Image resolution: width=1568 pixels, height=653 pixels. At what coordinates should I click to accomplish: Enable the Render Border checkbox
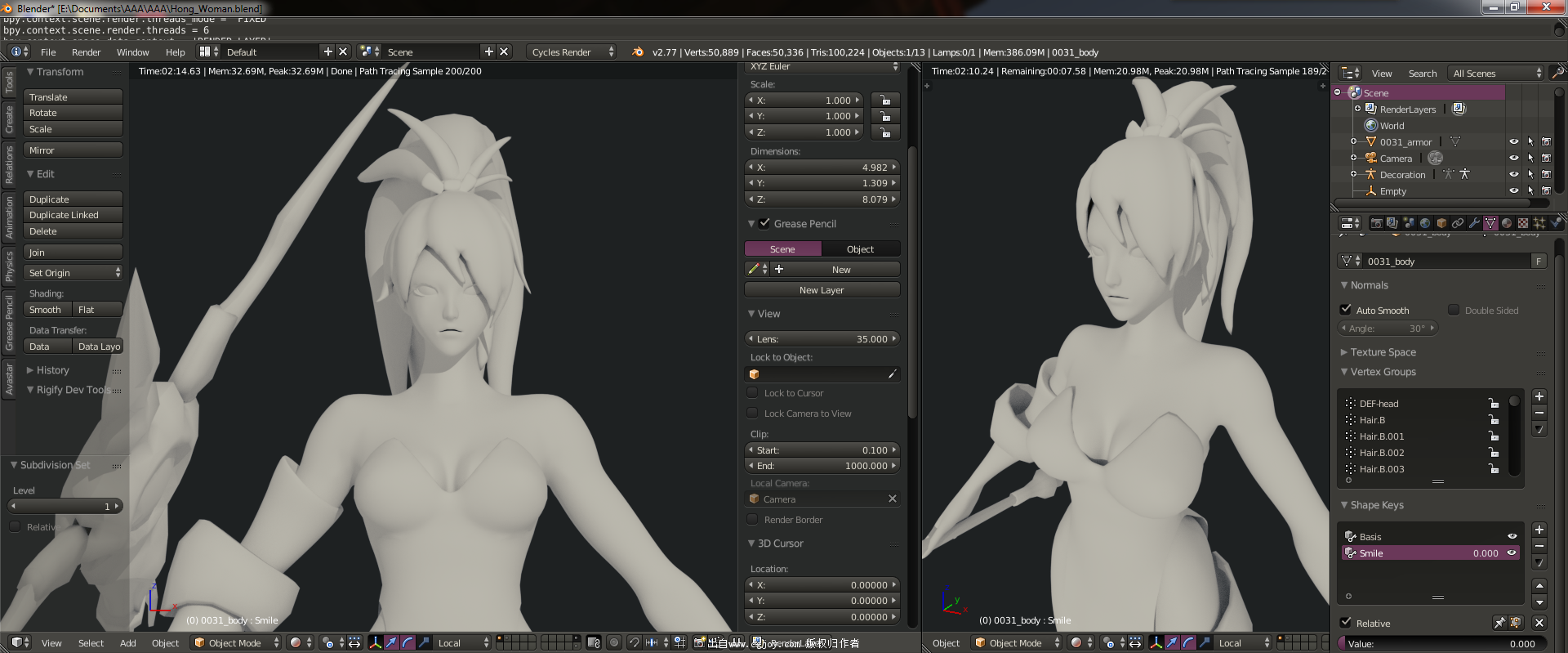[x=753, y=520]
